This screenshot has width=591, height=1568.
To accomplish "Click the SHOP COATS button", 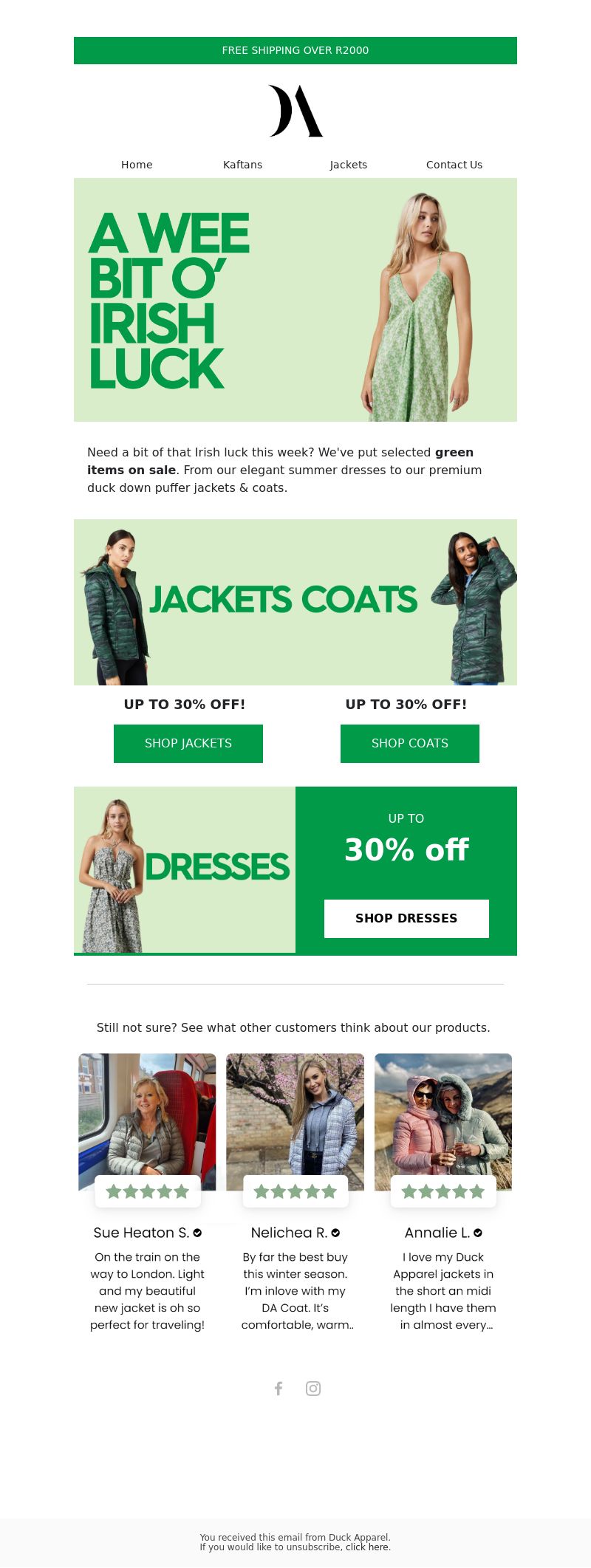I will click(410, 743).
